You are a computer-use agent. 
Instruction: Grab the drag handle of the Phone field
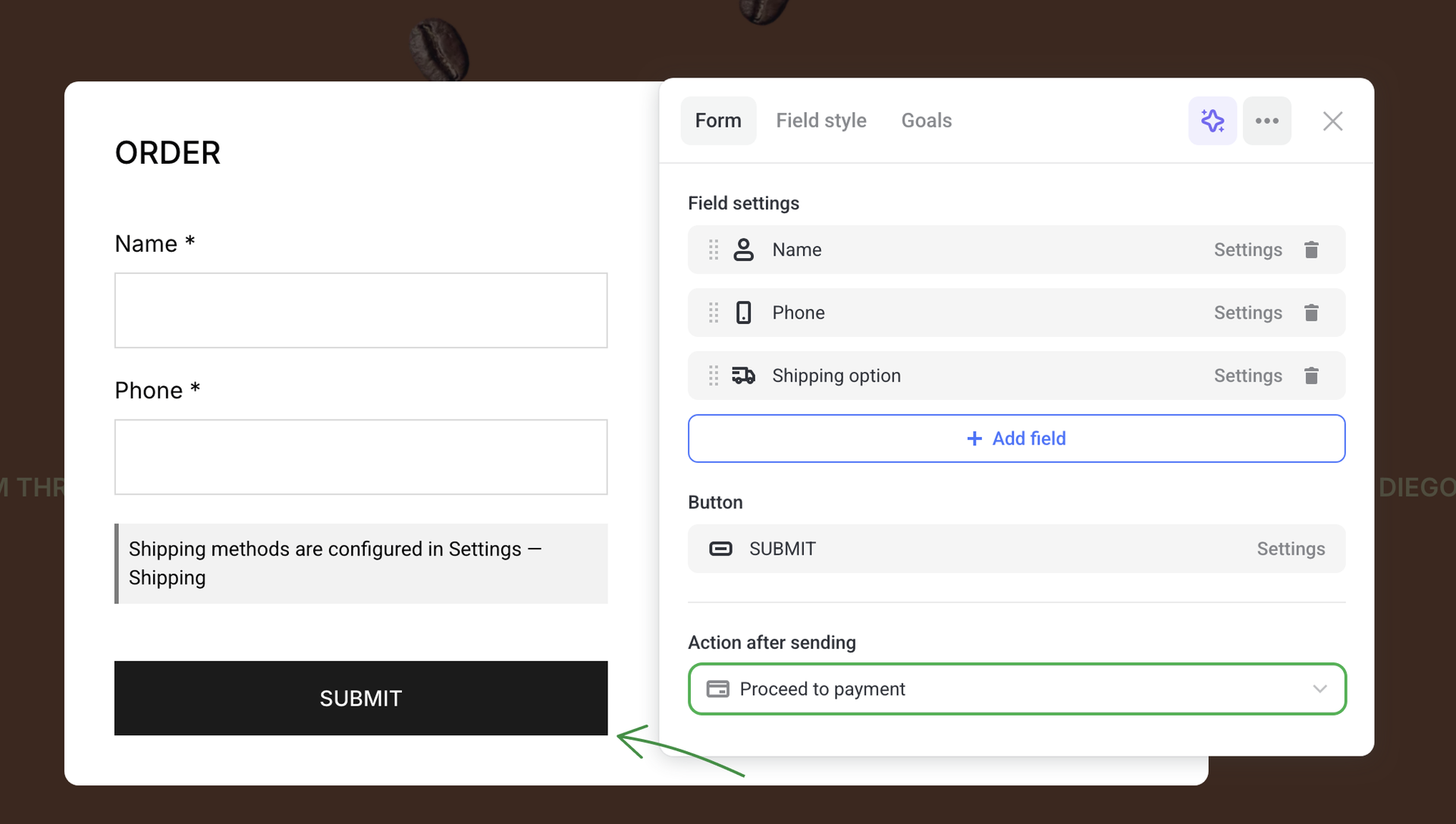(714, 313)
